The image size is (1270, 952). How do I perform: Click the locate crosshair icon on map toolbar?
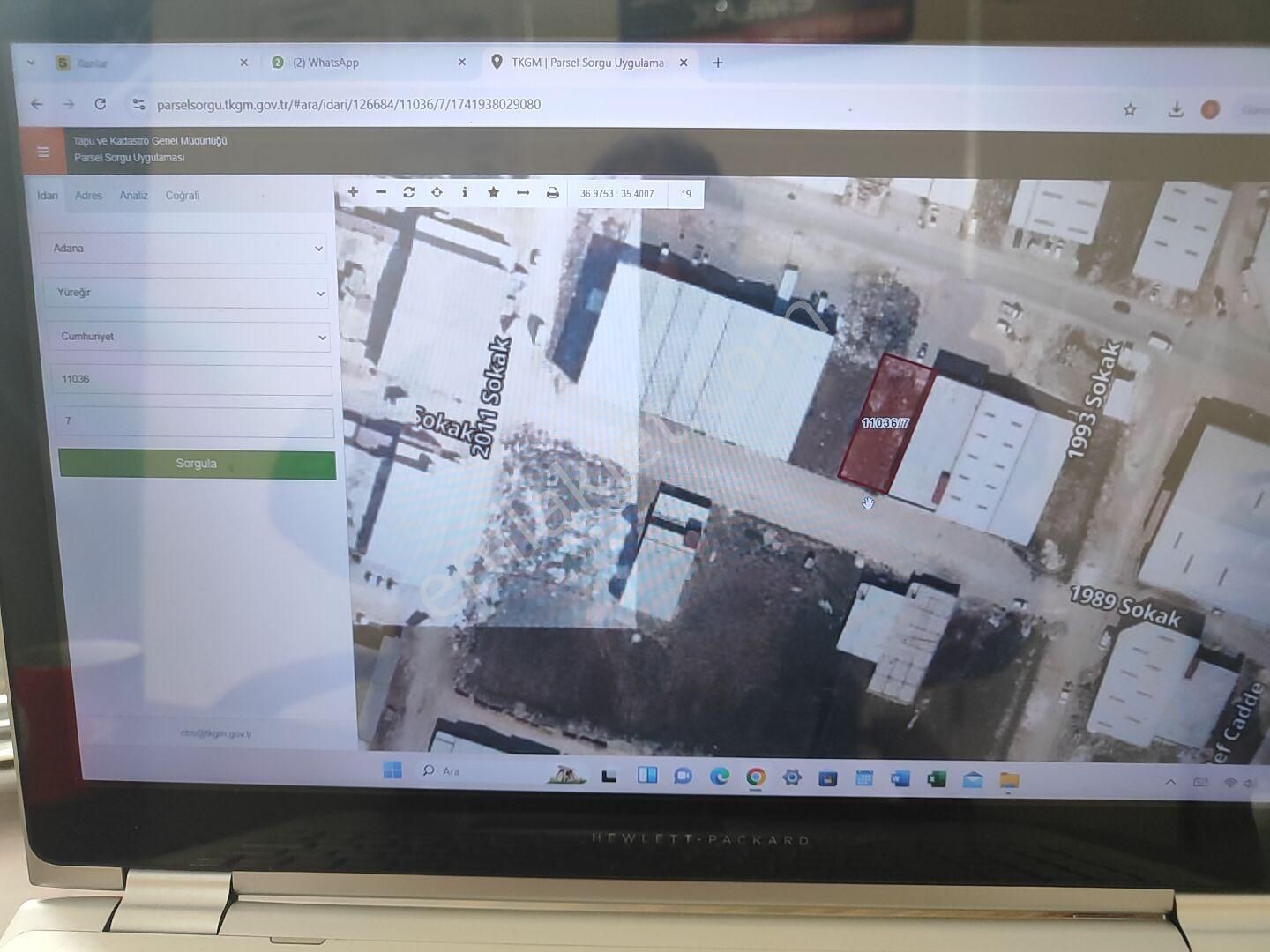[437, 192]
